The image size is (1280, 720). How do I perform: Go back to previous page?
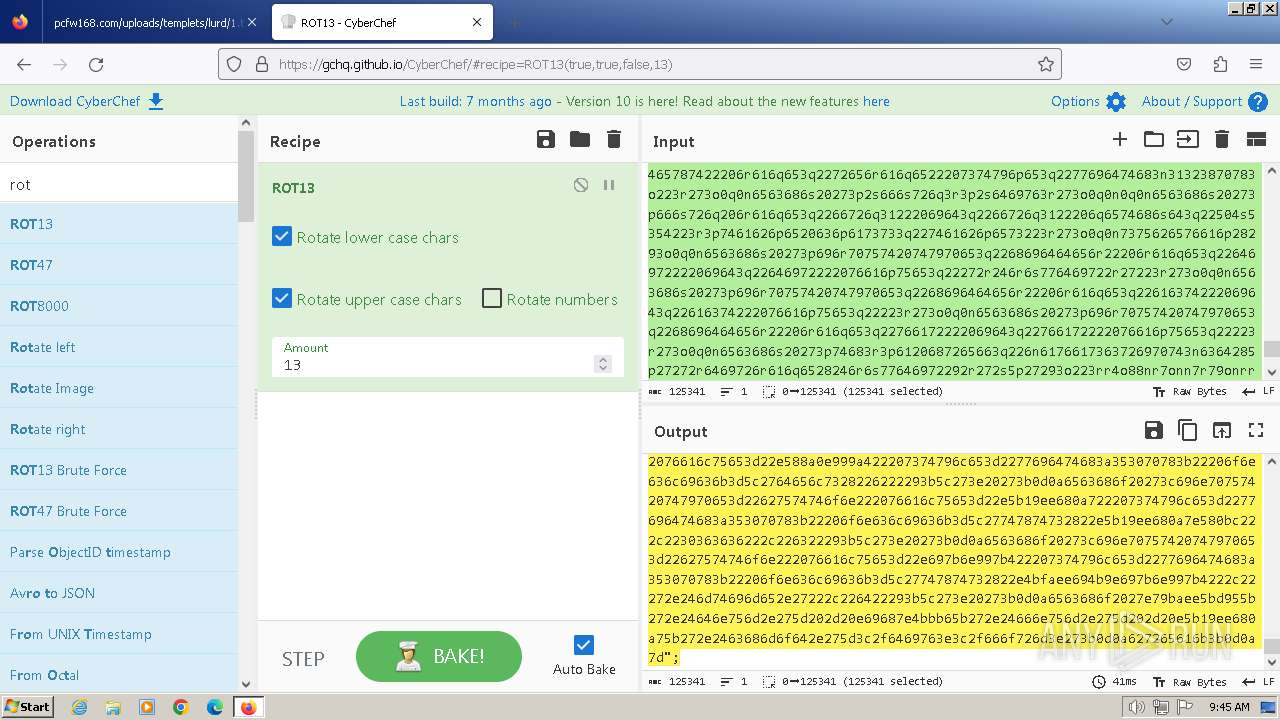[24, 64]
